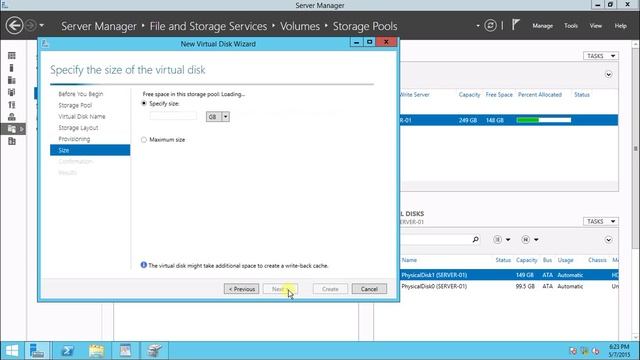
Task: Open the notifications flag icon
Action: pos(516,25)
